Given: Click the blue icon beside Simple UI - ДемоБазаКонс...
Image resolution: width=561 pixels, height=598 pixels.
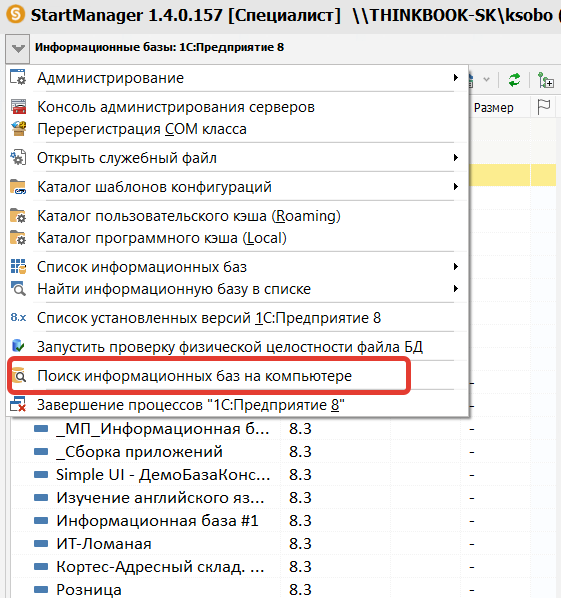Looking at the screenshot, I should (x=41, y=474).
